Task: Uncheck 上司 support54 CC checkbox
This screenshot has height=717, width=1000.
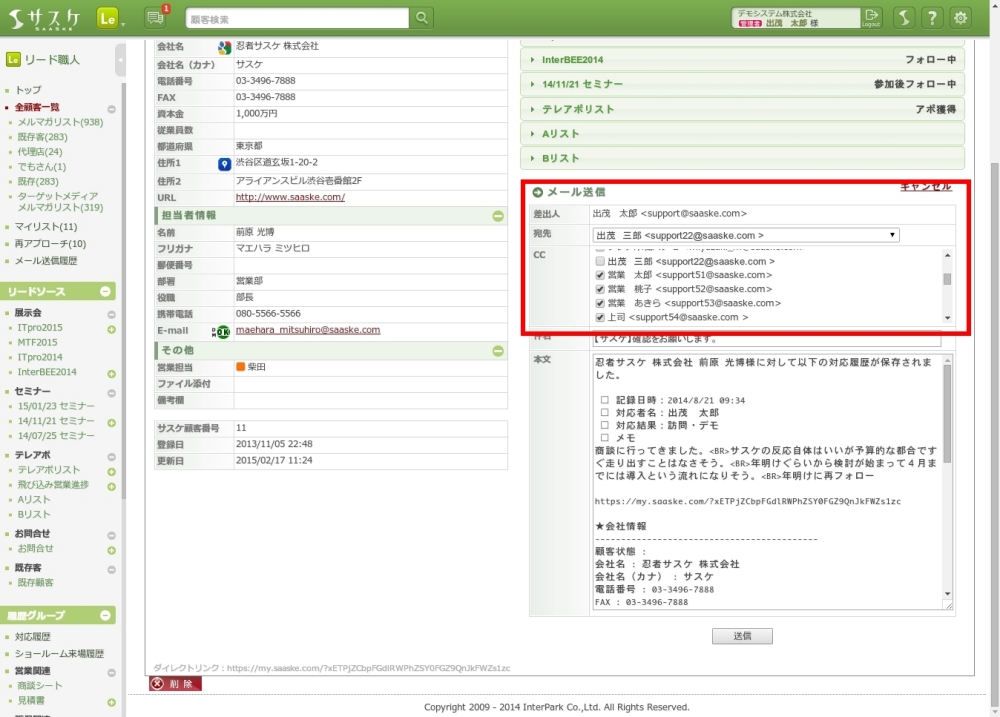Action: click(600, 317)
